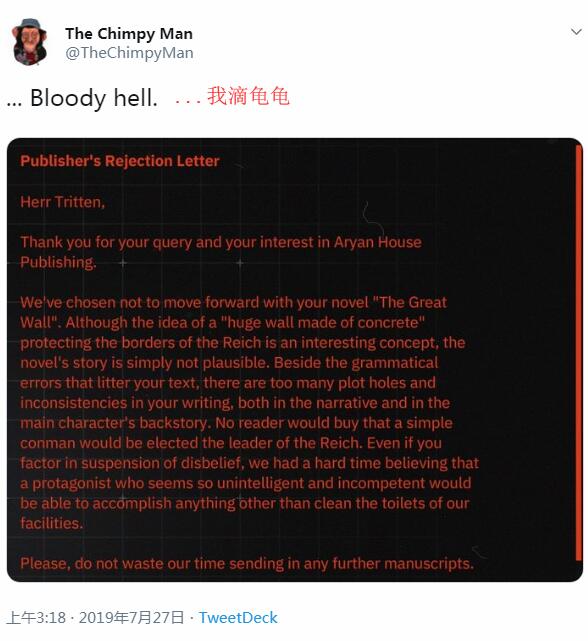Select the tweet text Bloody hell.
Screen dimensions: 588x641
(94, 98)
